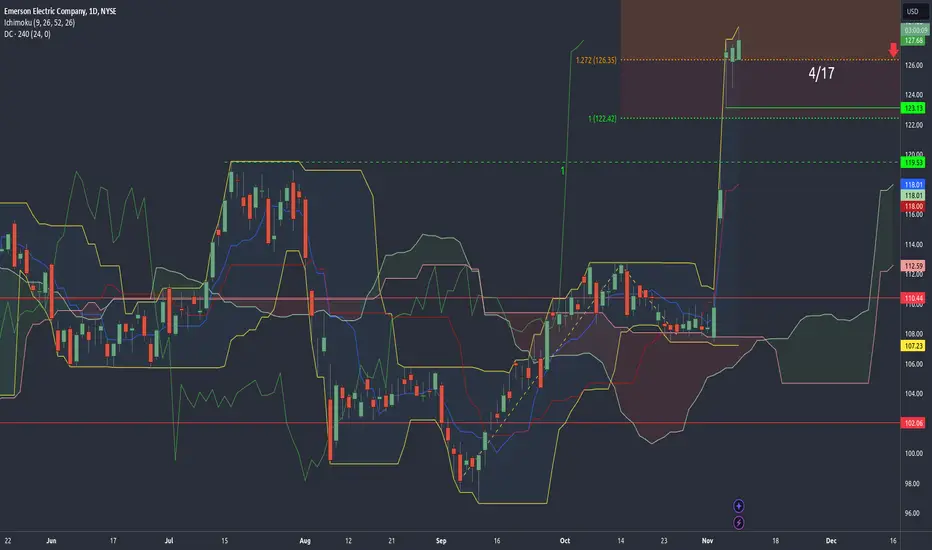Click the Dec label on time axis

click(831, 540)
